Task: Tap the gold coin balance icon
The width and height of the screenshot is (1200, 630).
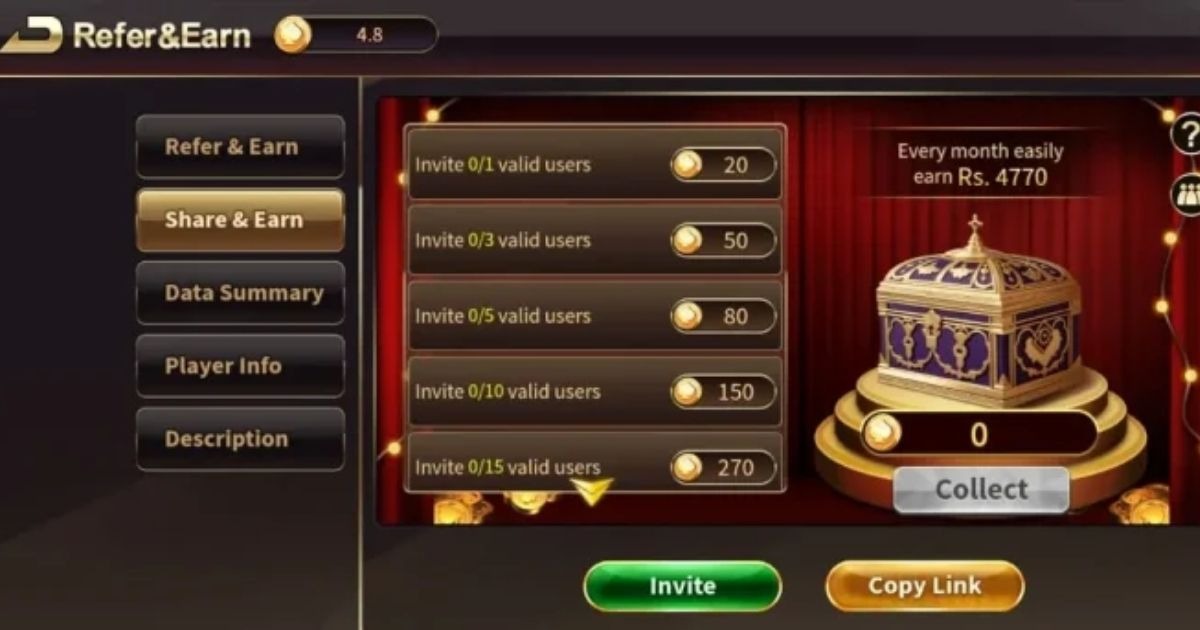Action: coord(293,35)
